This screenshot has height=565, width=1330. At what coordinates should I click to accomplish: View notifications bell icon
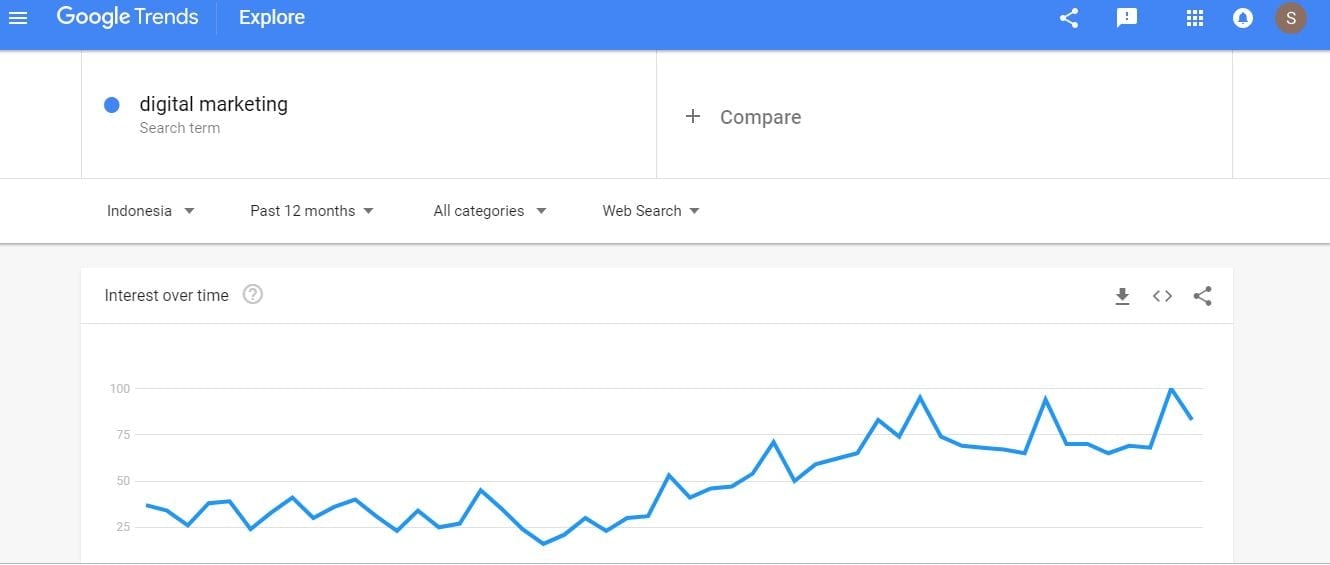pos(1243,18)
